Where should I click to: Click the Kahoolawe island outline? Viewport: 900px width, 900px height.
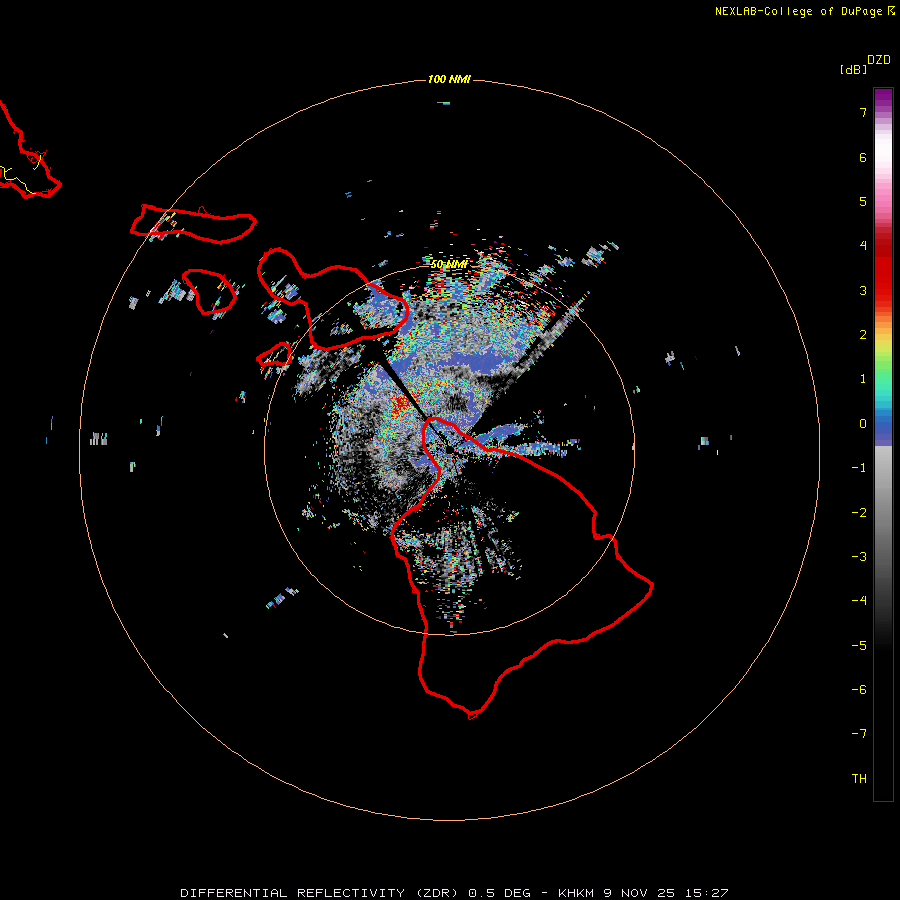(274, 355)
